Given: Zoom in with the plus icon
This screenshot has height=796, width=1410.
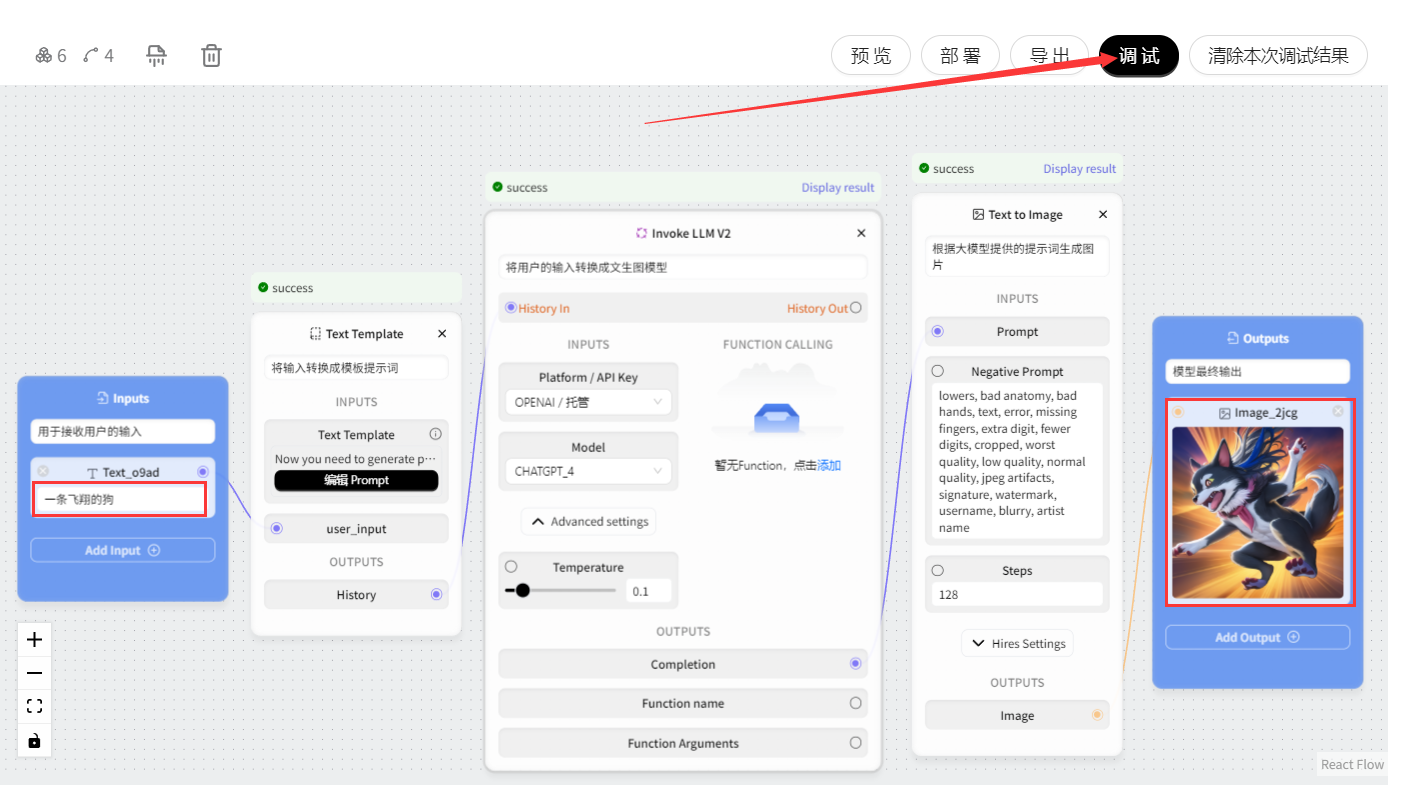Looking at the screenshot, I should pyautogui.click(x=35, y=640).
